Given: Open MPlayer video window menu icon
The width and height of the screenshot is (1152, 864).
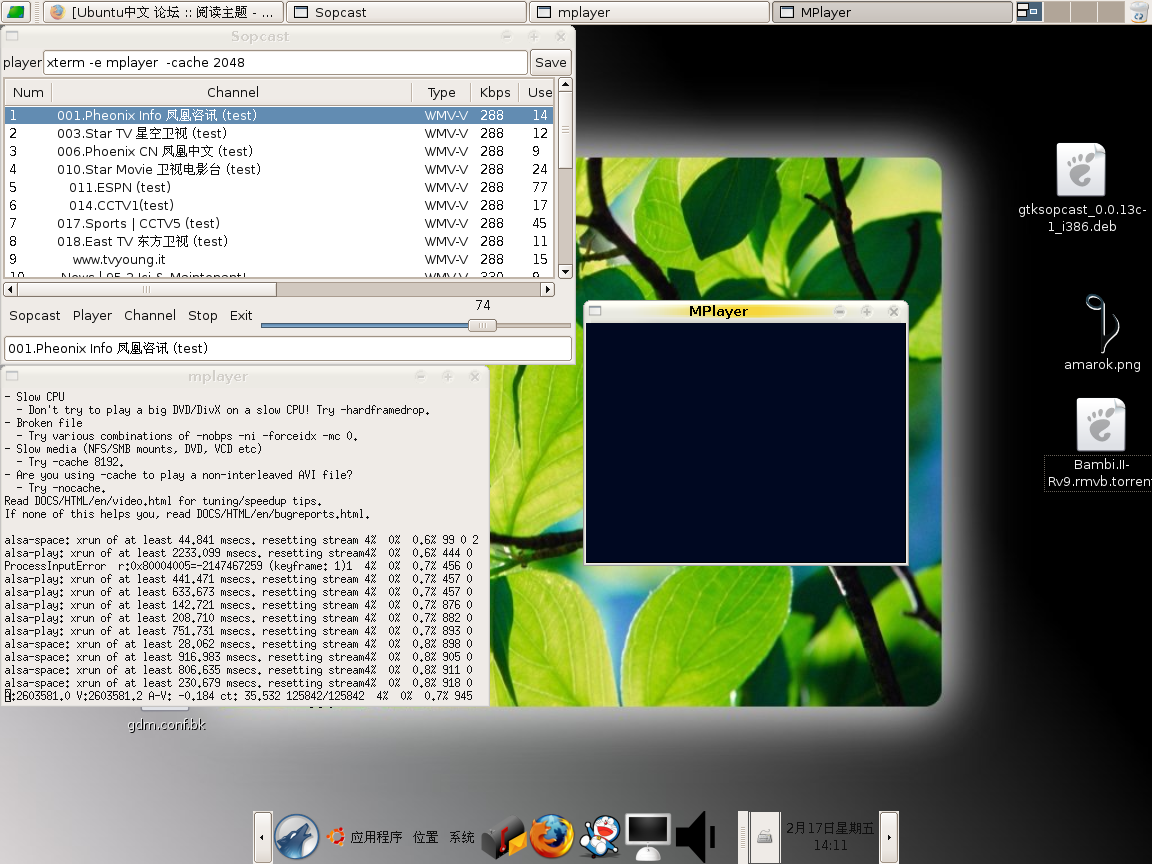Looking at the screenshot, I should click(595, 311).
